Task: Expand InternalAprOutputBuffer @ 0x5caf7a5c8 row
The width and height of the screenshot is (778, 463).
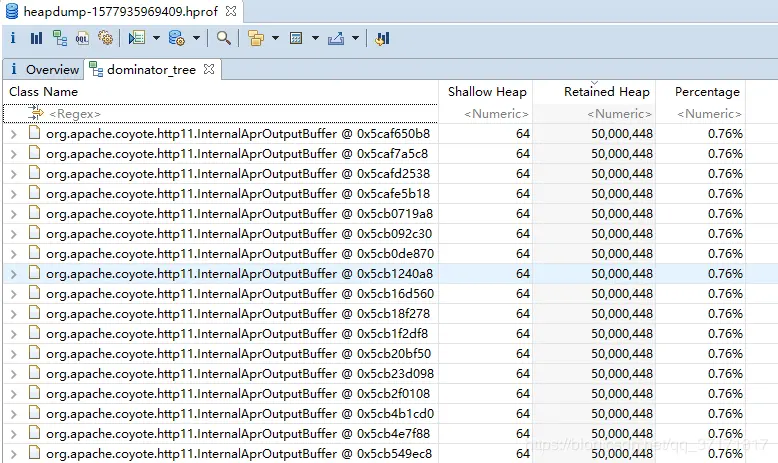Action: click(x=14, y=154)
